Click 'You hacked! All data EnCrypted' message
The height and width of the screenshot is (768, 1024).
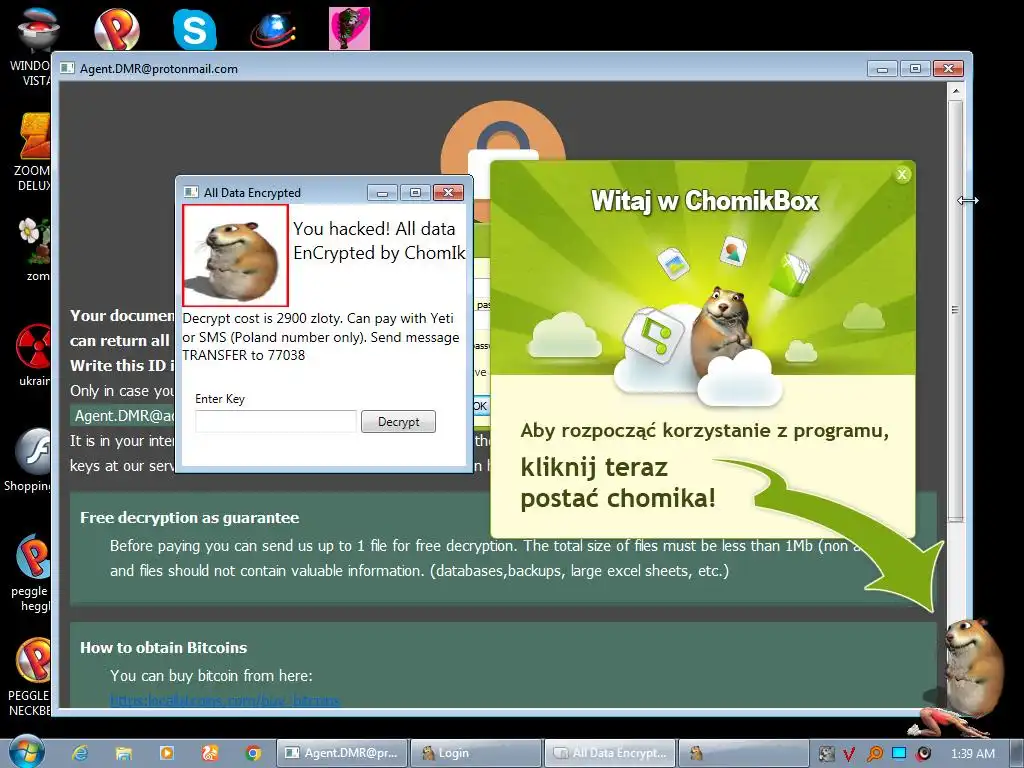click(379, 241)
